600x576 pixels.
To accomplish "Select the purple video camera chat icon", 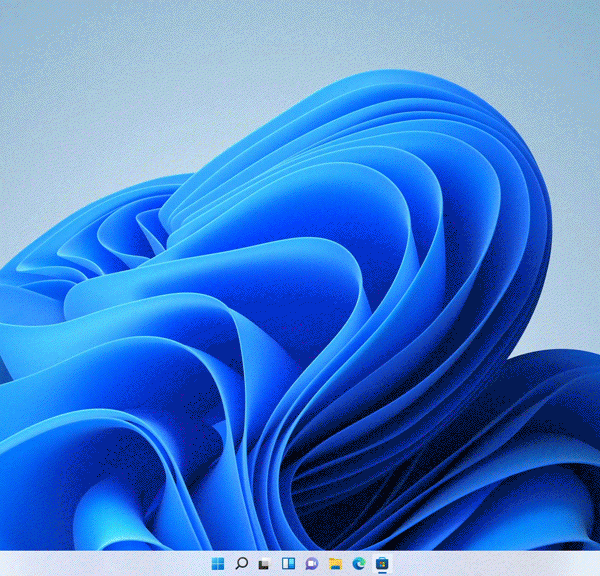I will [311, 564].
